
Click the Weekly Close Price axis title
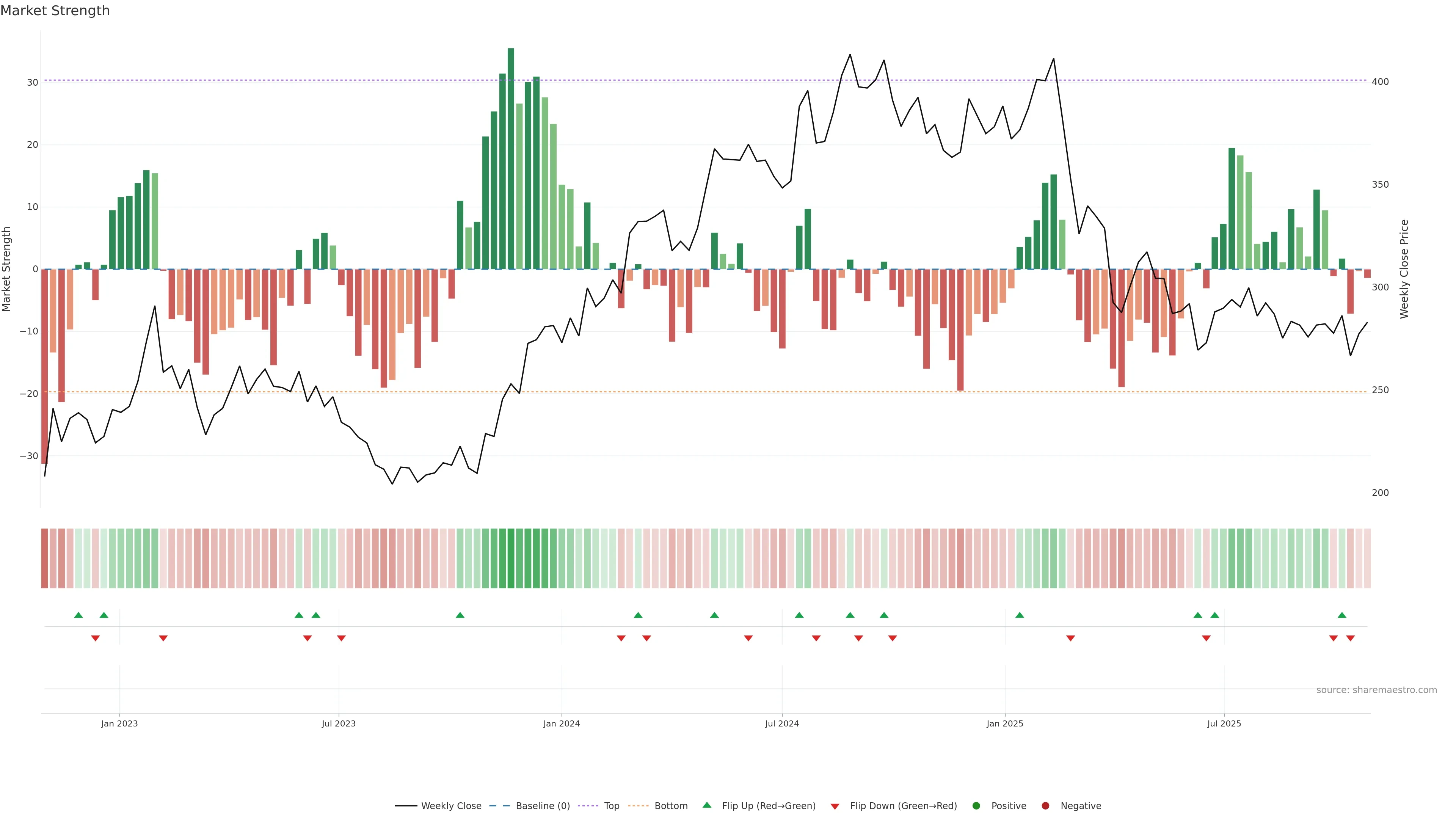1404,269
